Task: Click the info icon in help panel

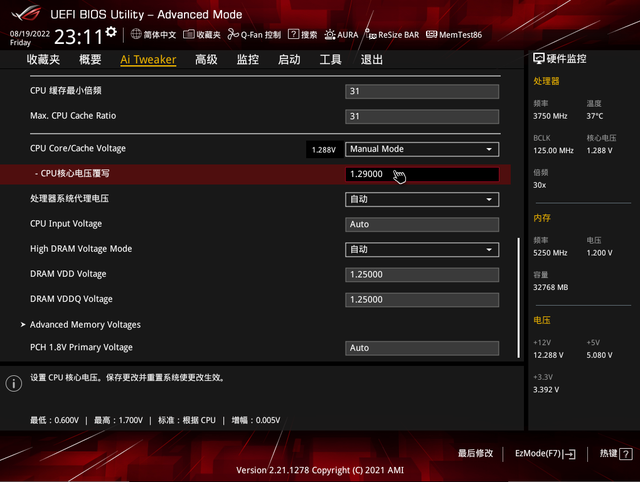Action: point(14,383)
